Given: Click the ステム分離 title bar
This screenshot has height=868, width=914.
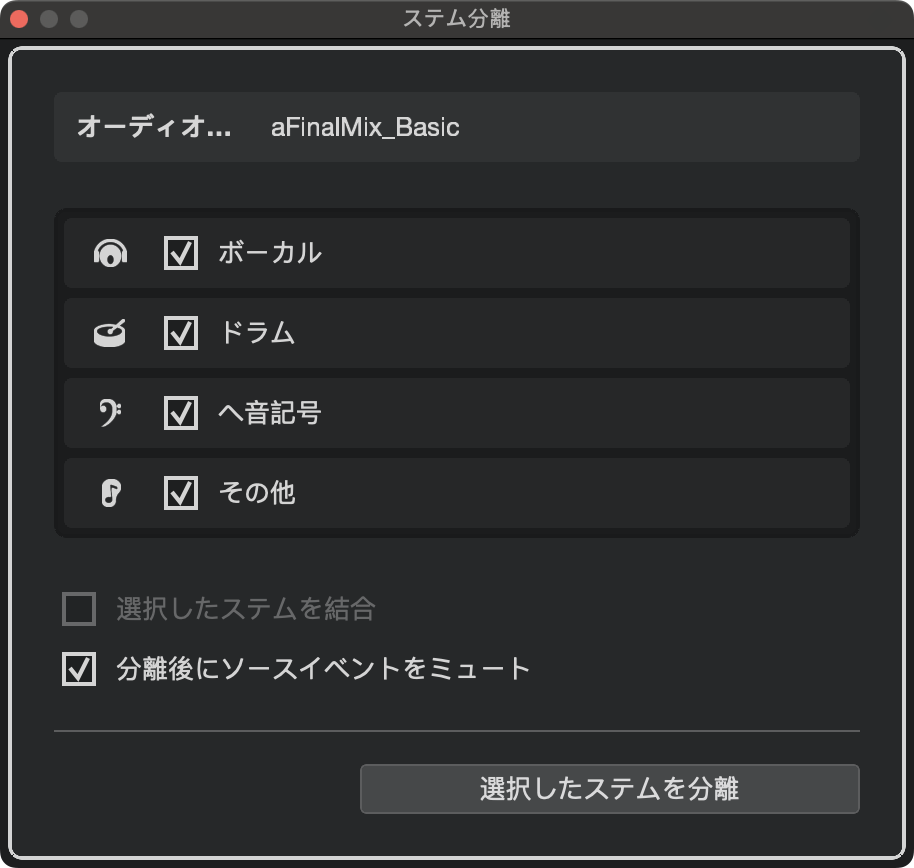Looking at the screenshot, I should click(x=457, y=19).
